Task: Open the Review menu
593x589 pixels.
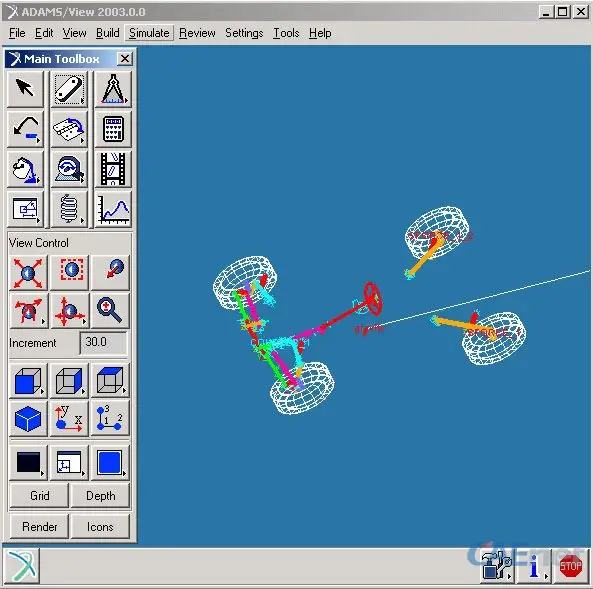Action: click(197, 33)
